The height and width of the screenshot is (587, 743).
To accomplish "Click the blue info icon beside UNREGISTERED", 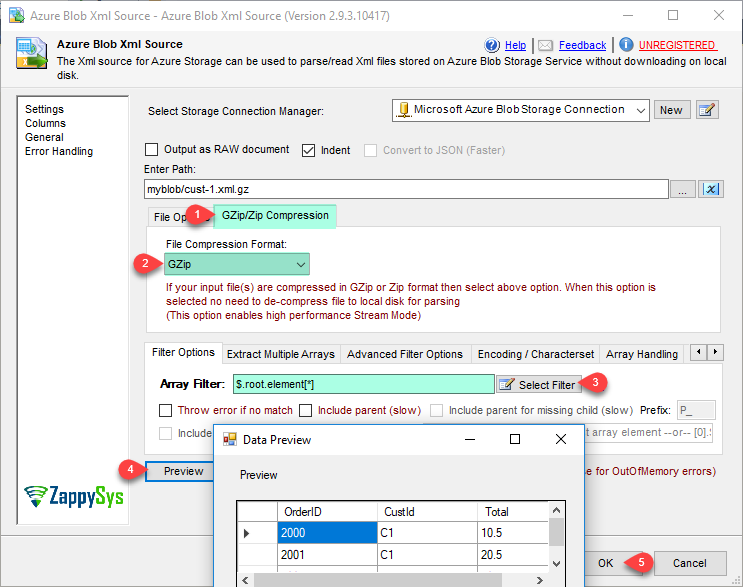I will 626,45.
